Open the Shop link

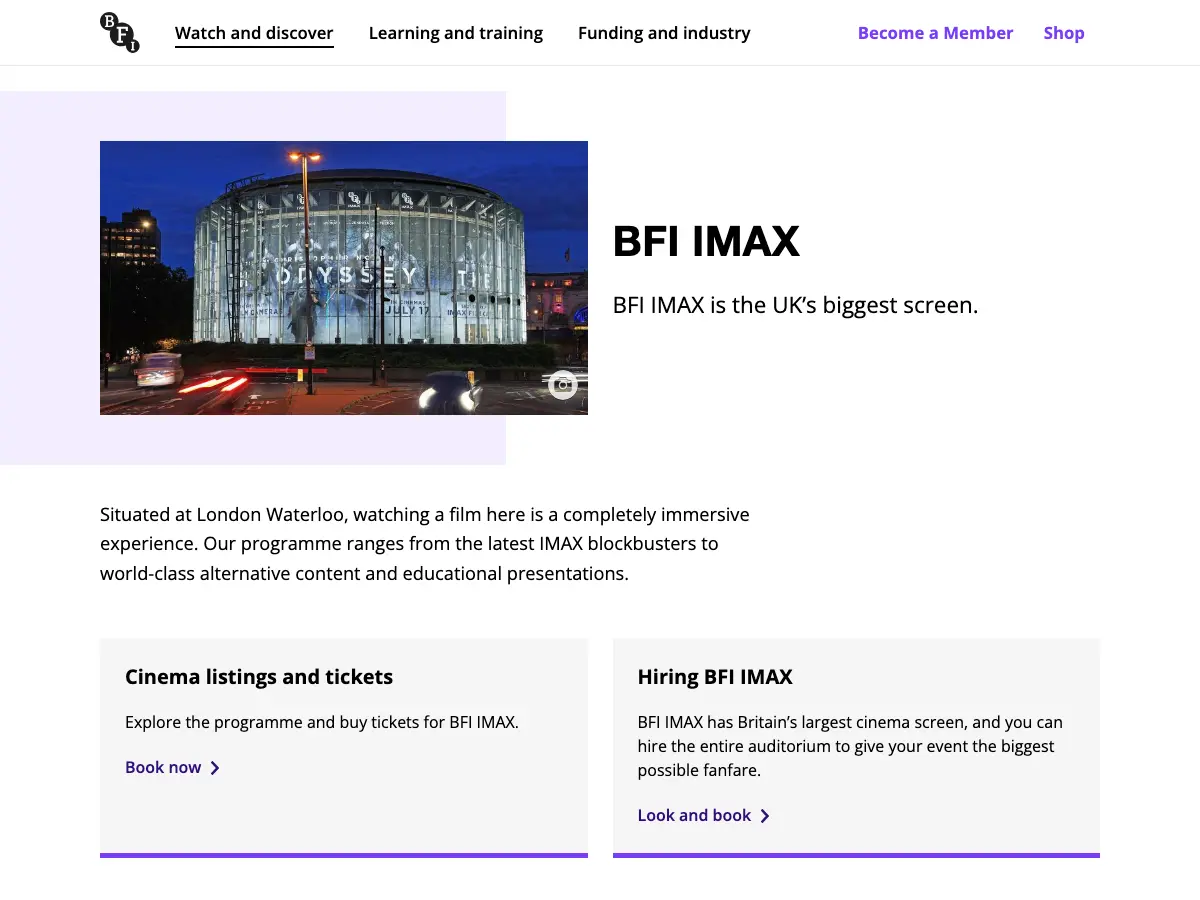1064,33
